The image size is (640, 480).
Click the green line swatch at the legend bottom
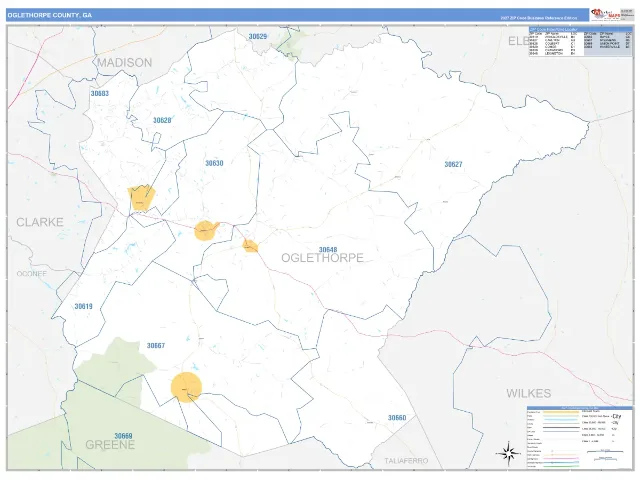coord(561,466)
